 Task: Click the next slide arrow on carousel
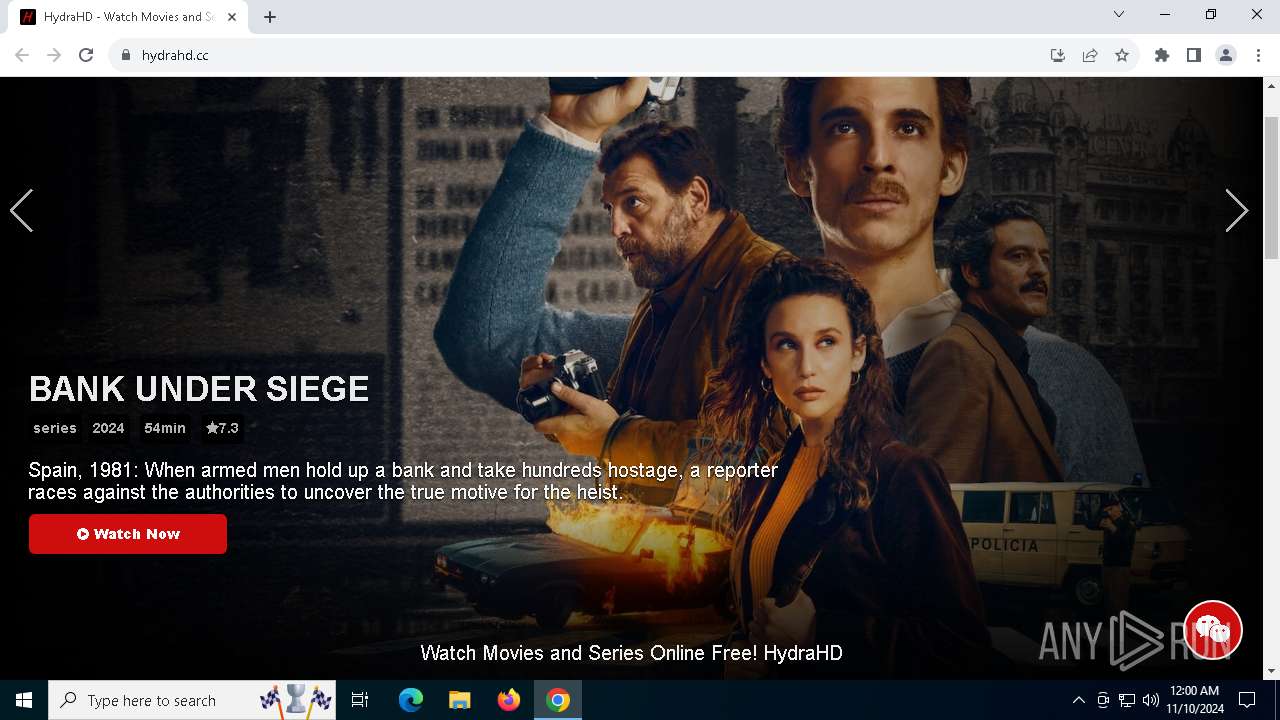click(1237, 211)
